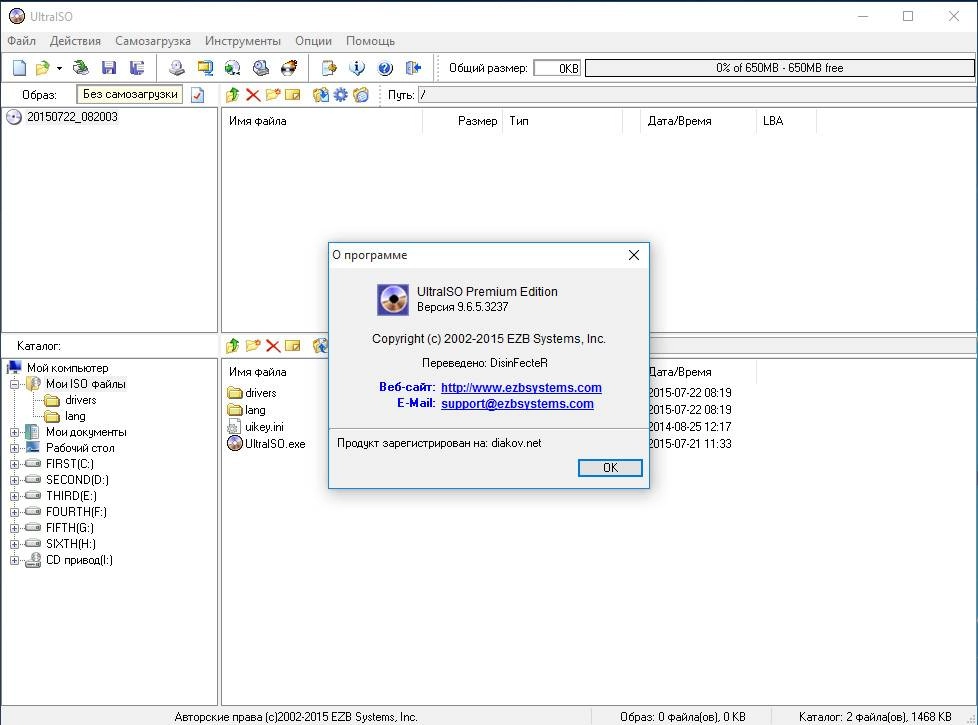Click New Folder icon in image toolbar
978x725 pixels.
tap(273, 95)
